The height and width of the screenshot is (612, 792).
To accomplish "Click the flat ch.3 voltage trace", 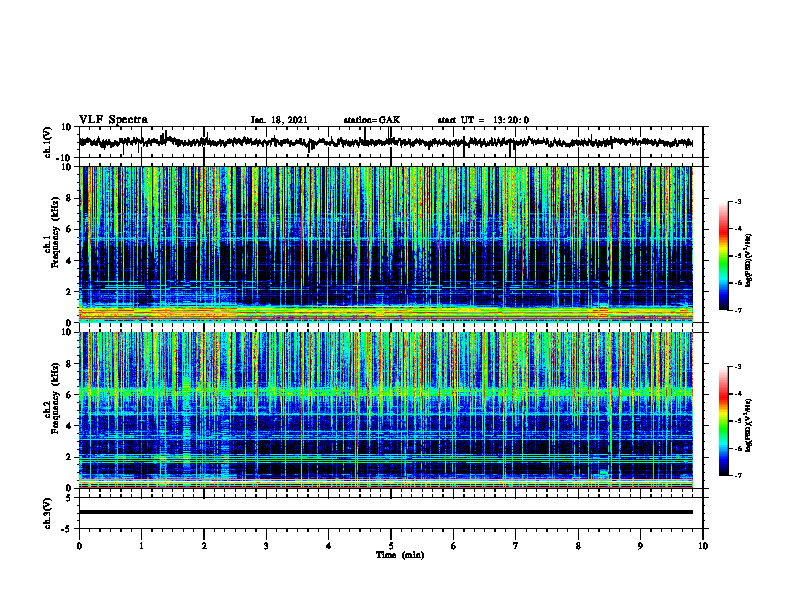I will pos(385,512).
